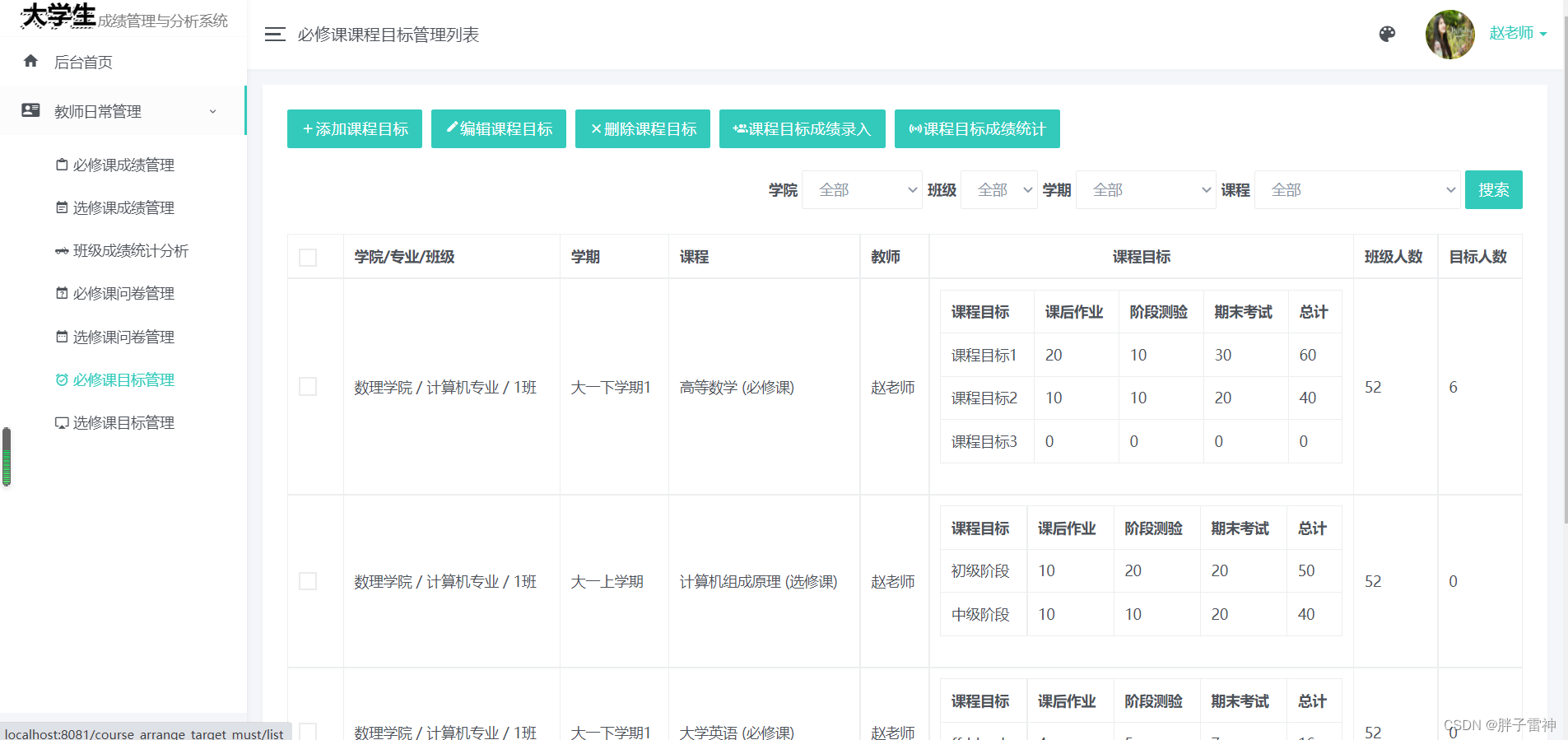This screenshot has width=1568, height=740.
Task: Click the 中级阶段 row label
Action: coord(980,615)
